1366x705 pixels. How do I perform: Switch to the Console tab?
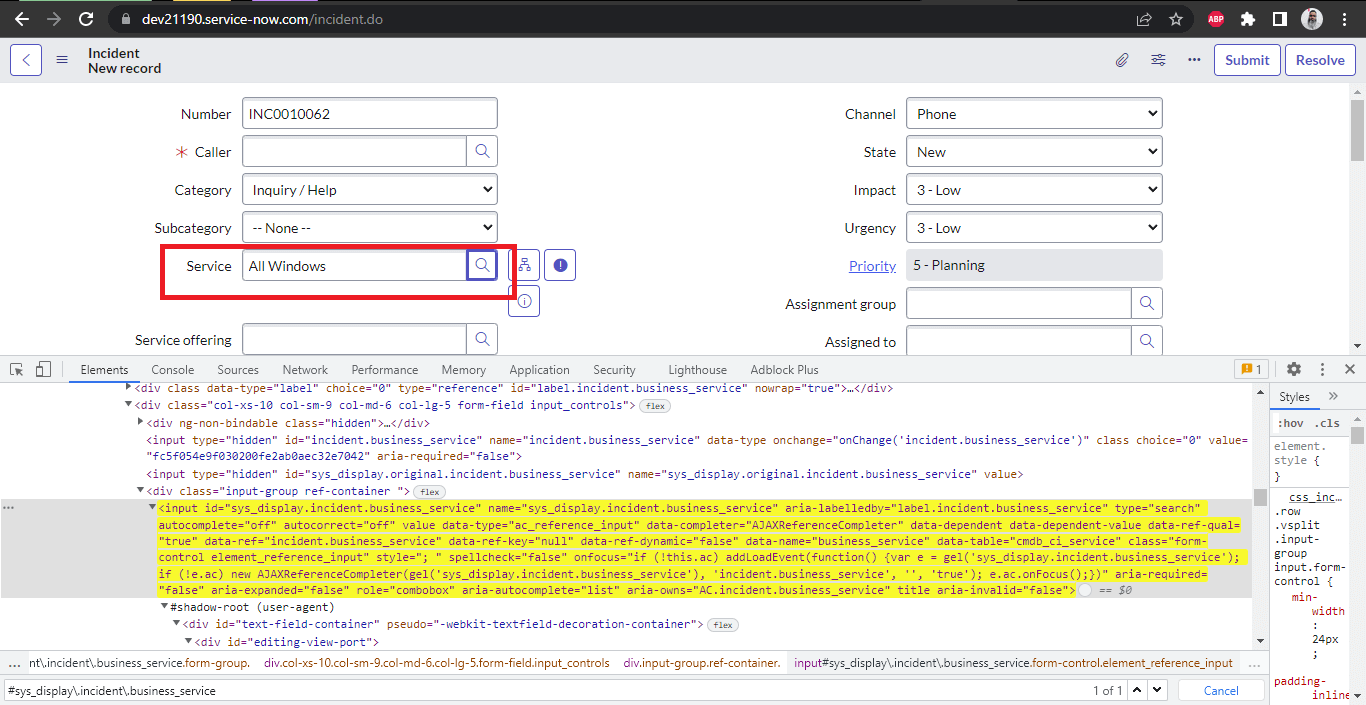point(172,369)
